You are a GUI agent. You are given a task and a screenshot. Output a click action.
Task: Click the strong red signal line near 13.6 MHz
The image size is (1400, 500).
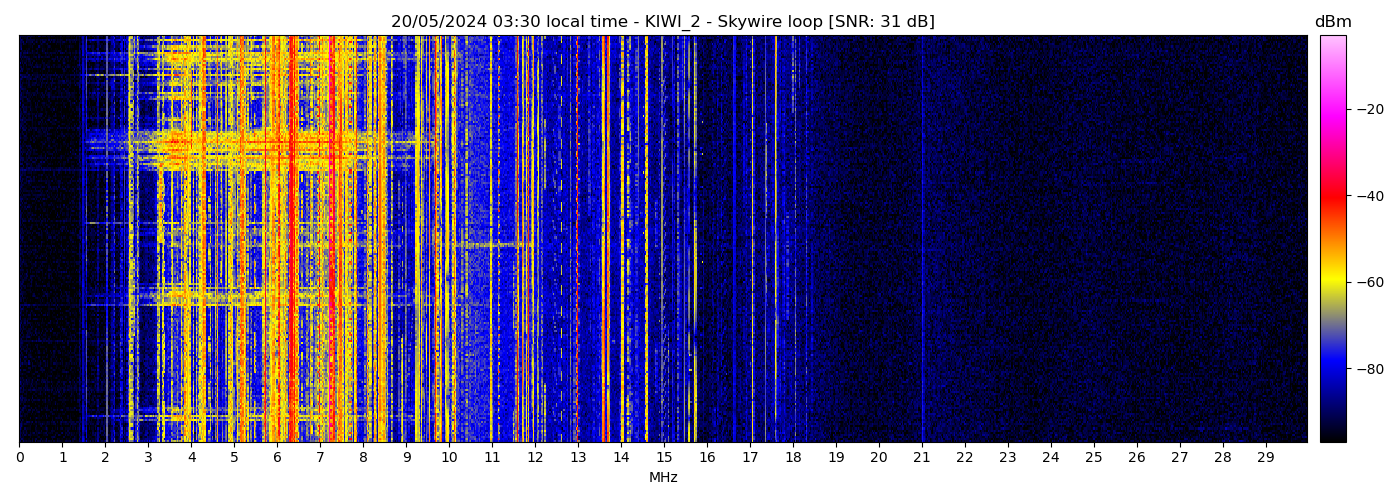click(x=604, y=240)
